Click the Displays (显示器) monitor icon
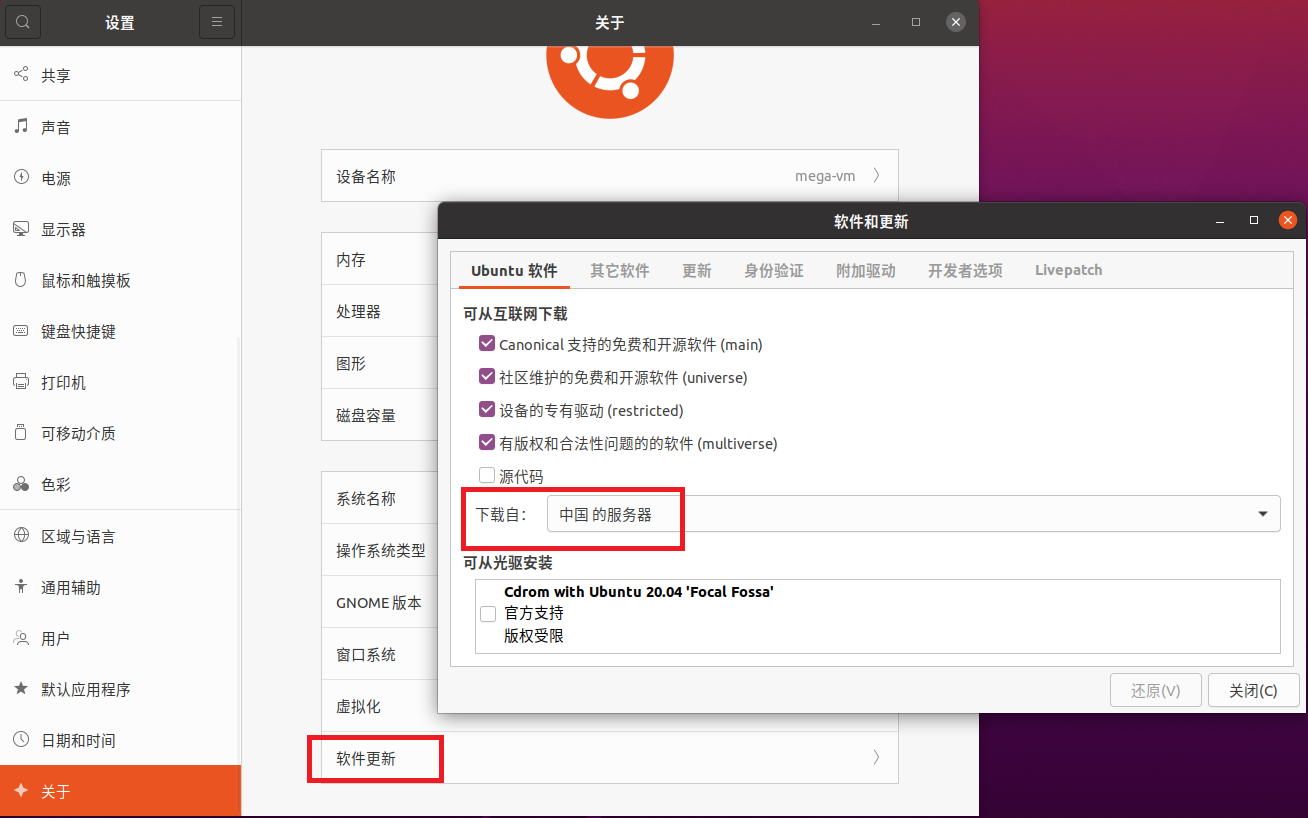This screenshot has width=1308, height=818. [21, 229]
